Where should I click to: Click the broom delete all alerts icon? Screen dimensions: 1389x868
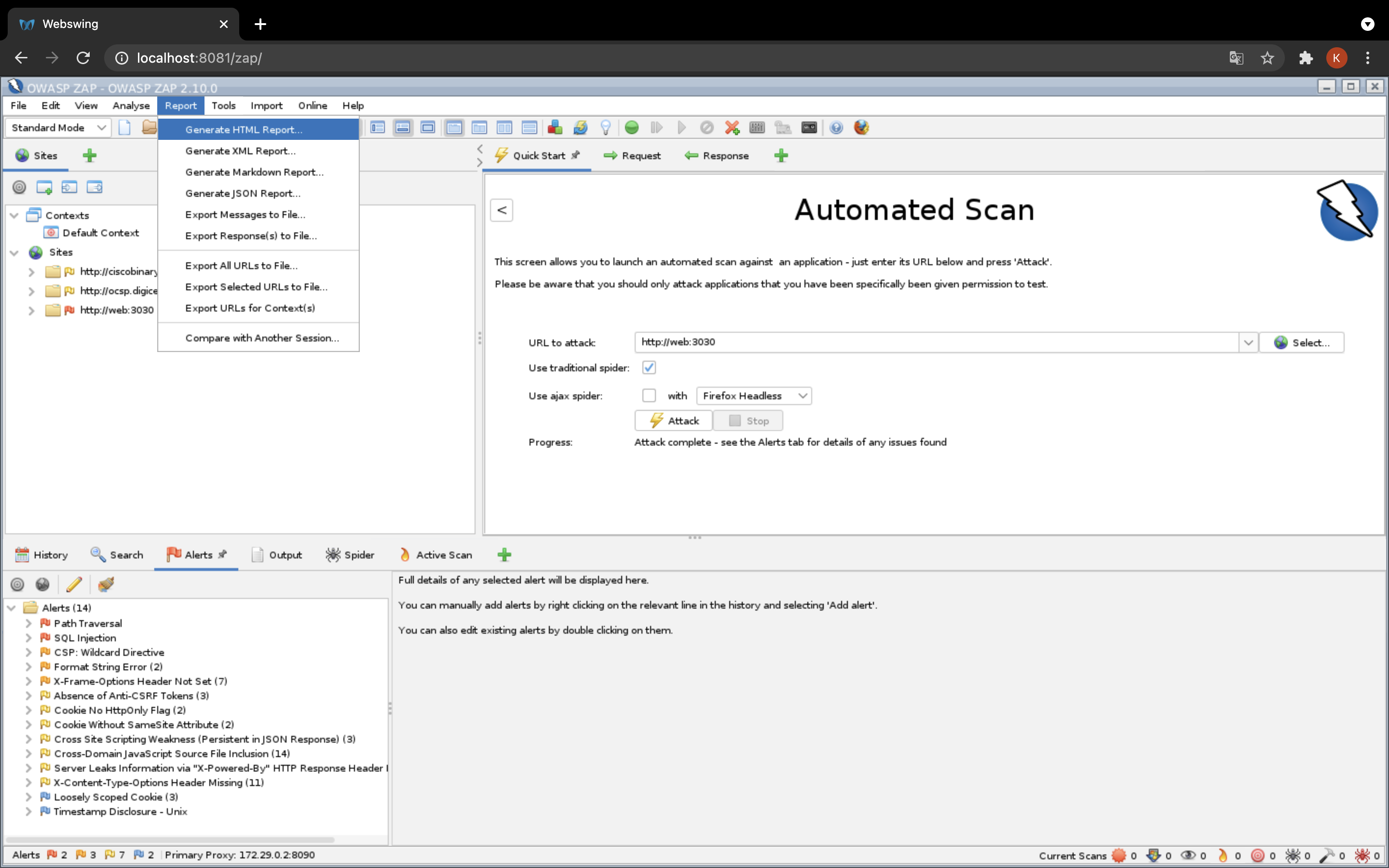[106, 584]
